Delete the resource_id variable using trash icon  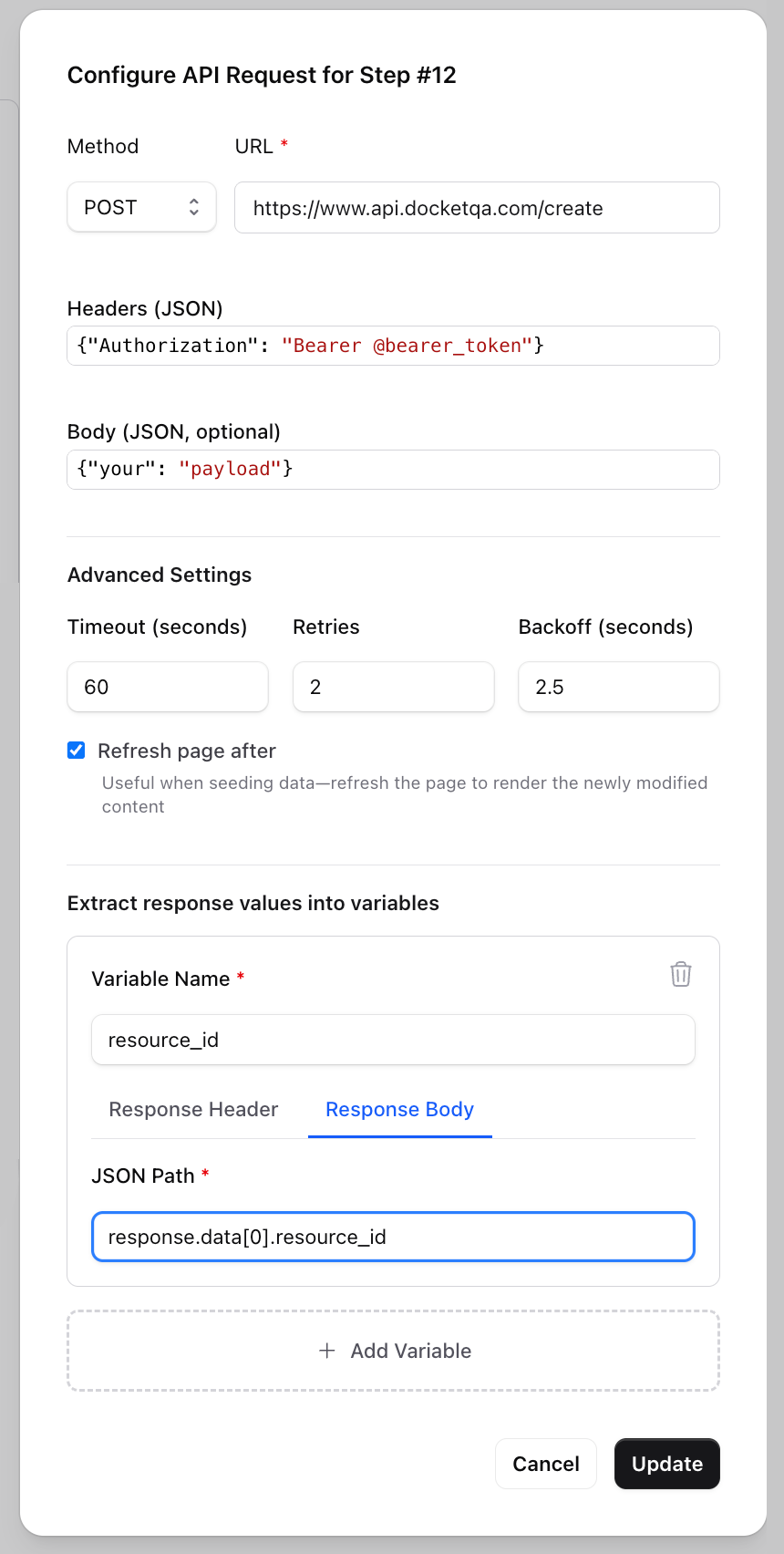pyautogui.click(x=681, y=974)
